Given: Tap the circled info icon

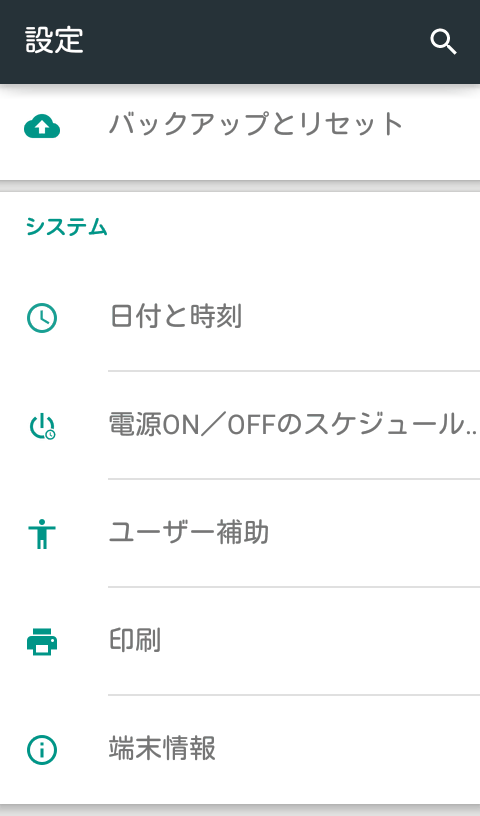Looking at the screenshot, I should click(42, 749).
